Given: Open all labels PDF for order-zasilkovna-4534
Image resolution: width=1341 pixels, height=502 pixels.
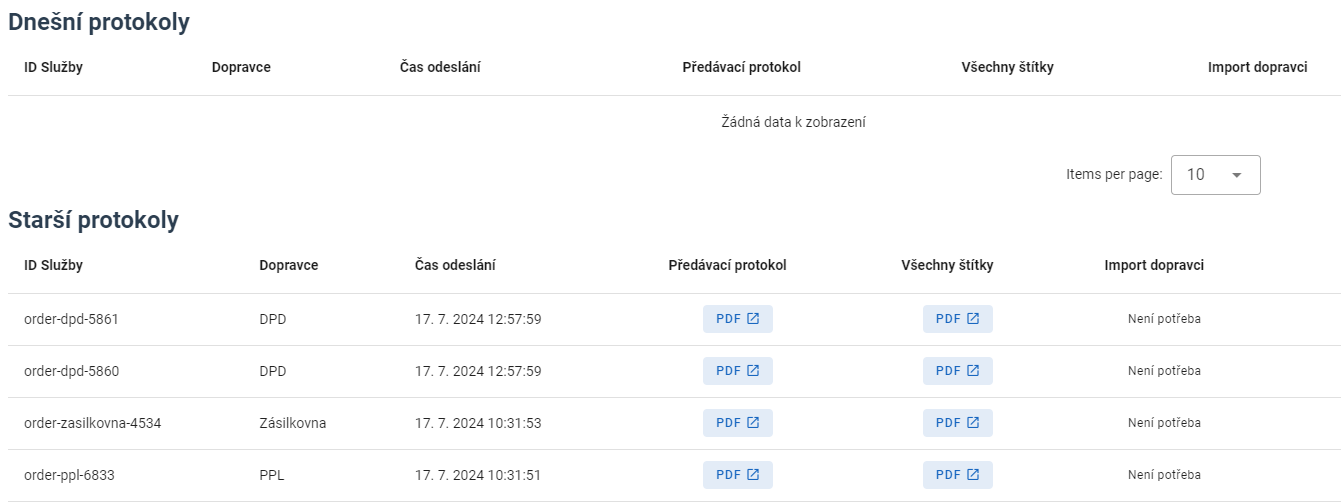Looking at the screenshot, I should 957,423.
